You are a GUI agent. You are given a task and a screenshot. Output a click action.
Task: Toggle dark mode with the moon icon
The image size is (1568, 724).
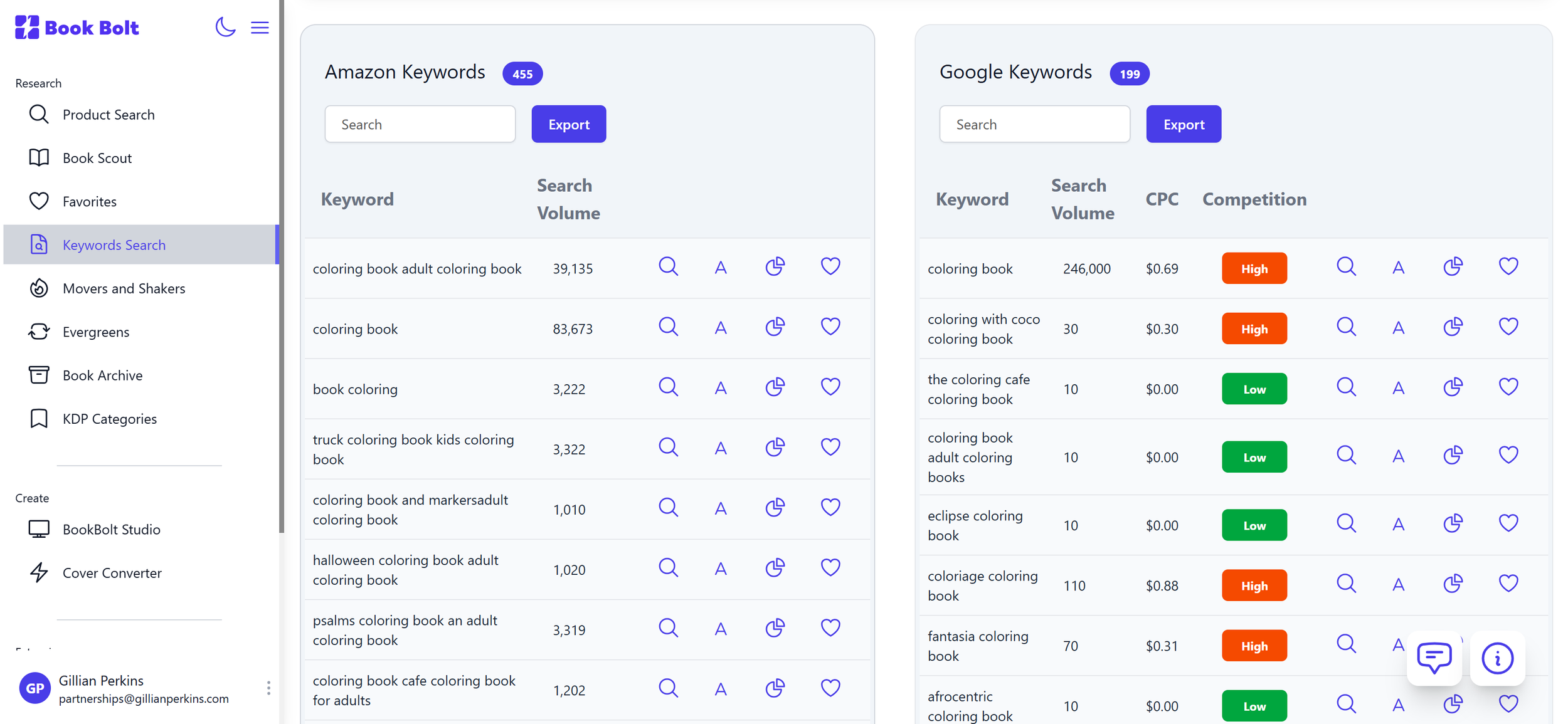[x=225, y=27]
